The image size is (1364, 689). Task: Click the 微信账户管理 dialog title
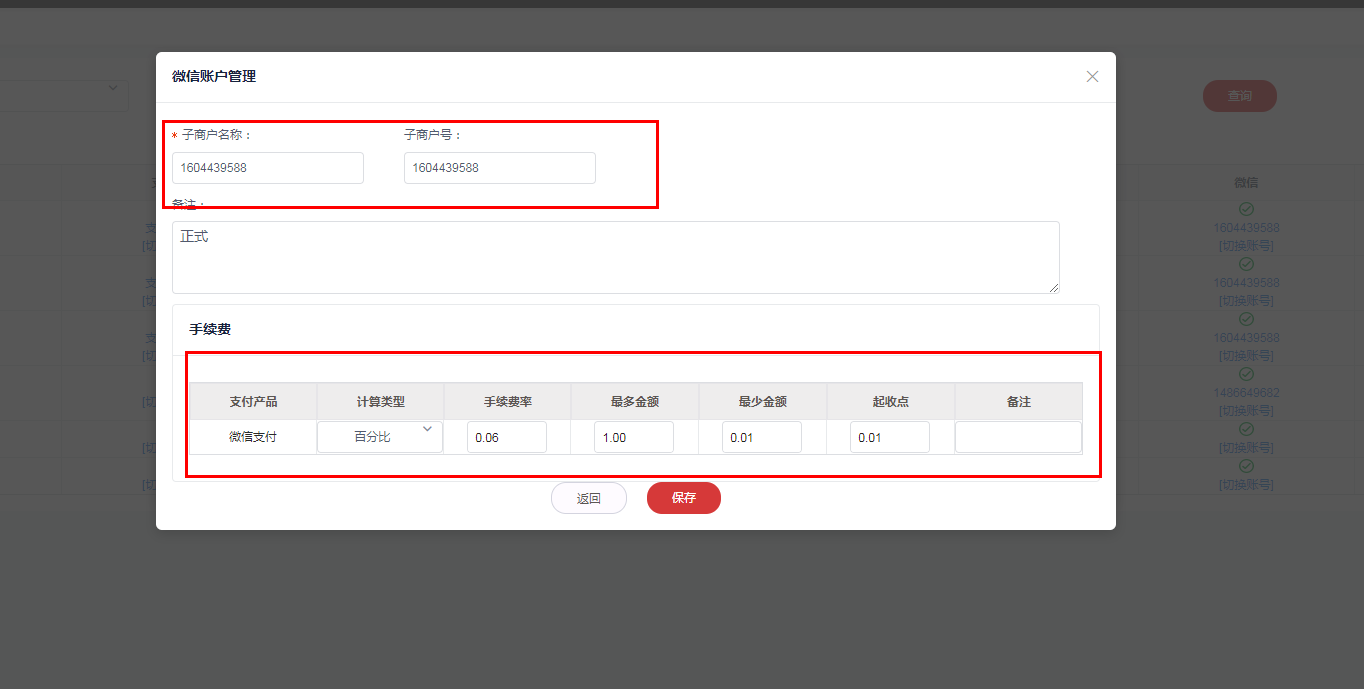coord(214,76)
